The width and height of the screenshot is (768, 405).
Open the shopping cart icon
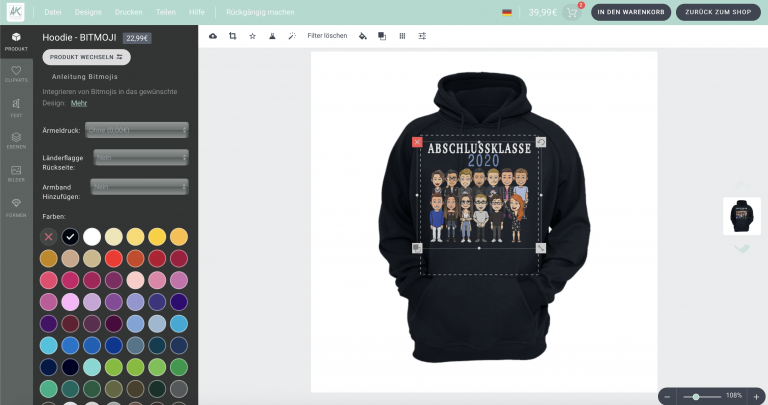(x=572, y=13)
